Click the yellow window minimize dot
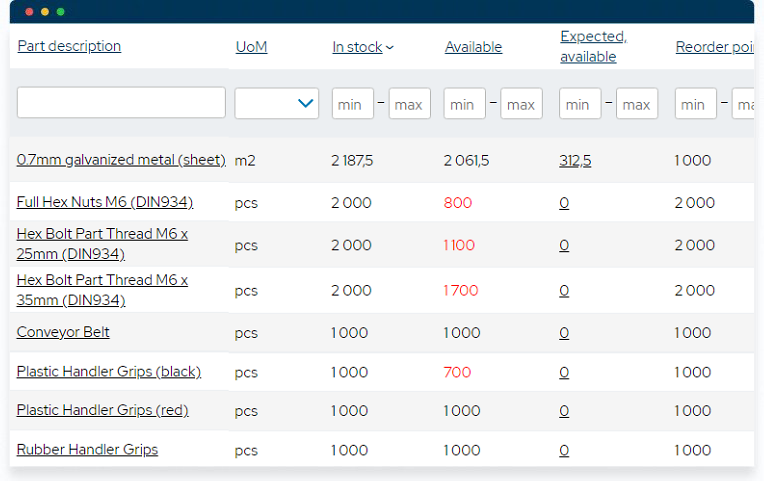The width and height of the screenshot is (764, 481). pos(45,12)
